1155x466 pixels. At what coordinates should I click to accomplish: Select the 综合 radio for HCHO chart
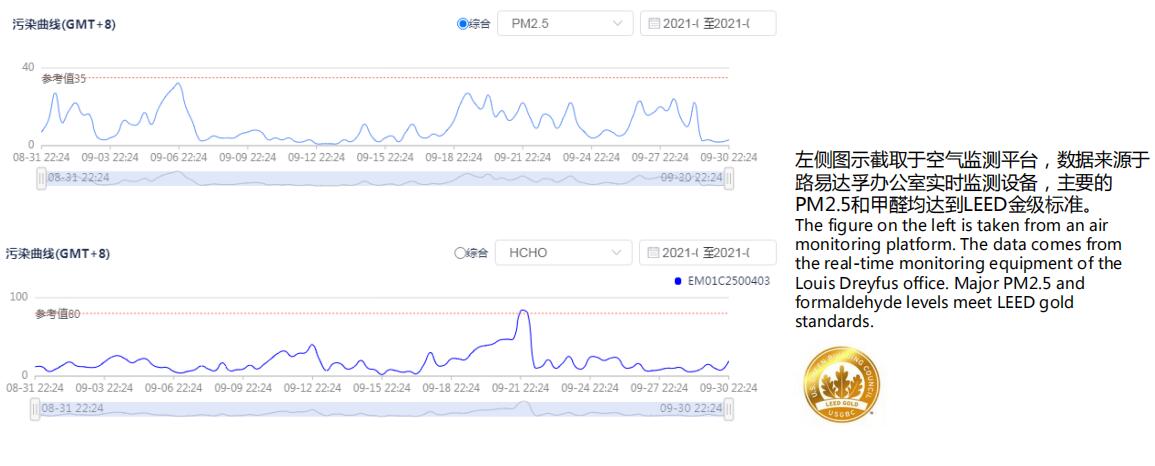tap(462, 253)
